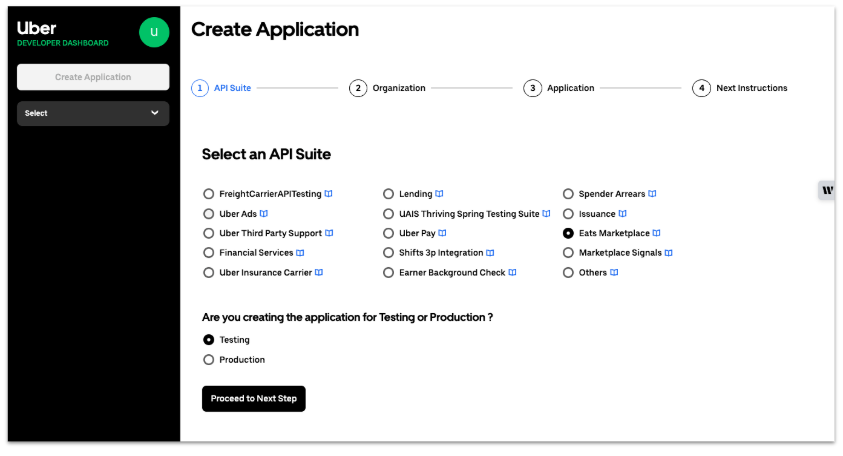Image resolution: width=843 pixels, height=456 pixels.
Task: Click Proceed to Next Step button
Action: tap(254, 398)
